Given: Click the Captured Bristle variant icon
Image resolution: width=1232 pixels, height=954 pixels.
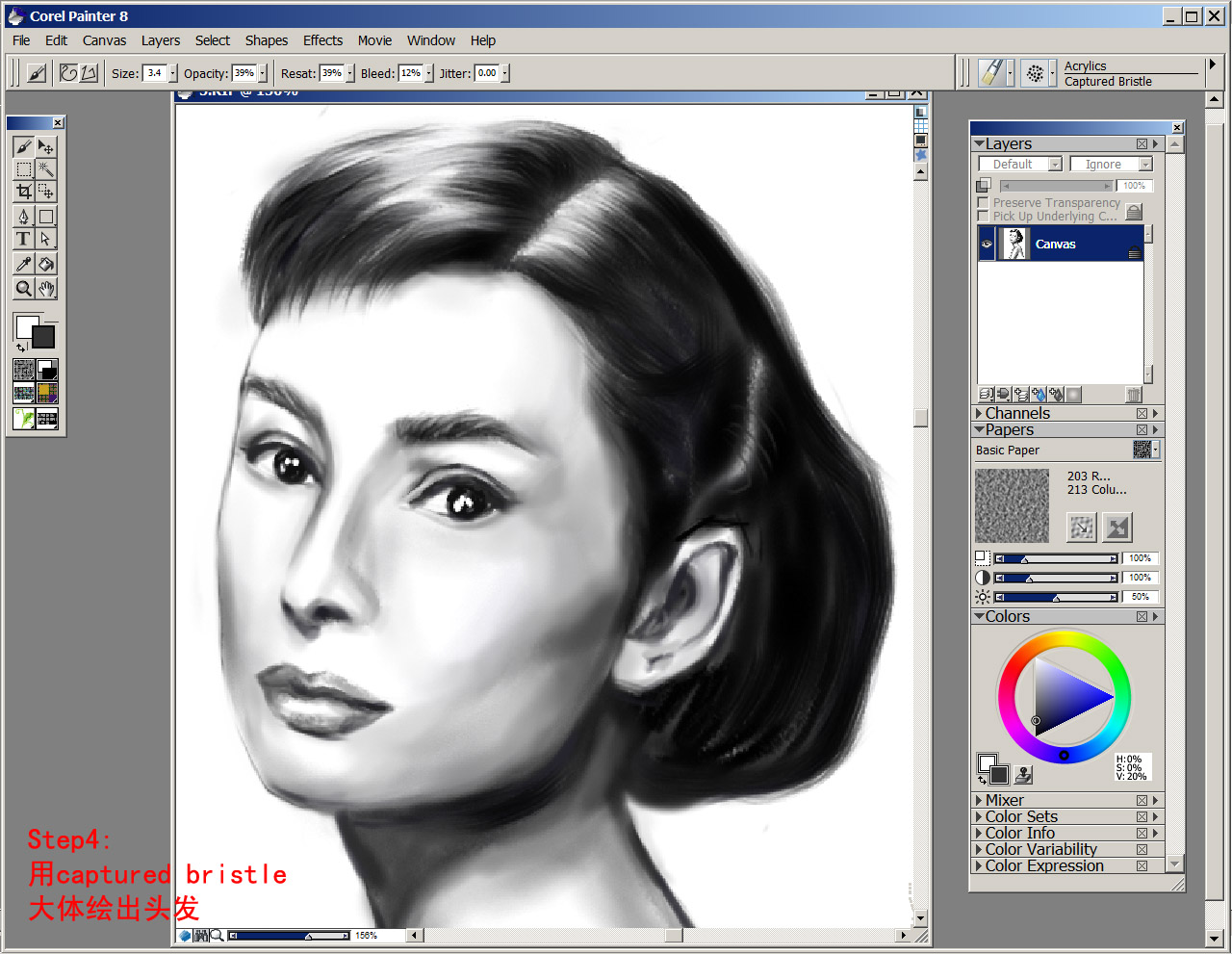Looking at the screenshot, I should [1035, 73].
